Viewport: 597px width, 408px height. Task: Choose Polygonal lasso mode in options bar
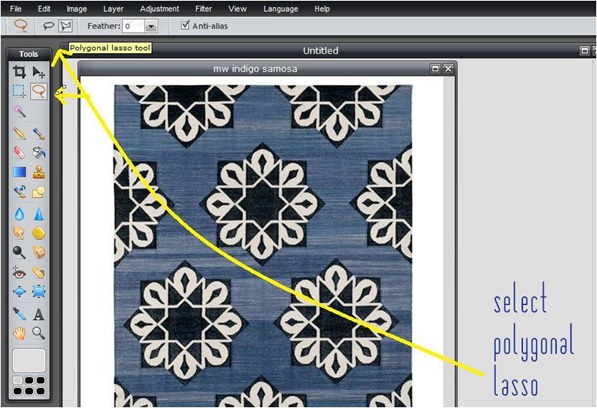(65, 26)
